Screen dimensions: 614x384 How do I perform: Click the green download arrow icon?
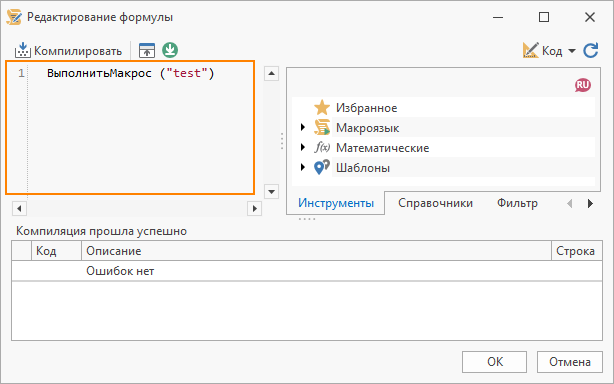pos(170,50)
